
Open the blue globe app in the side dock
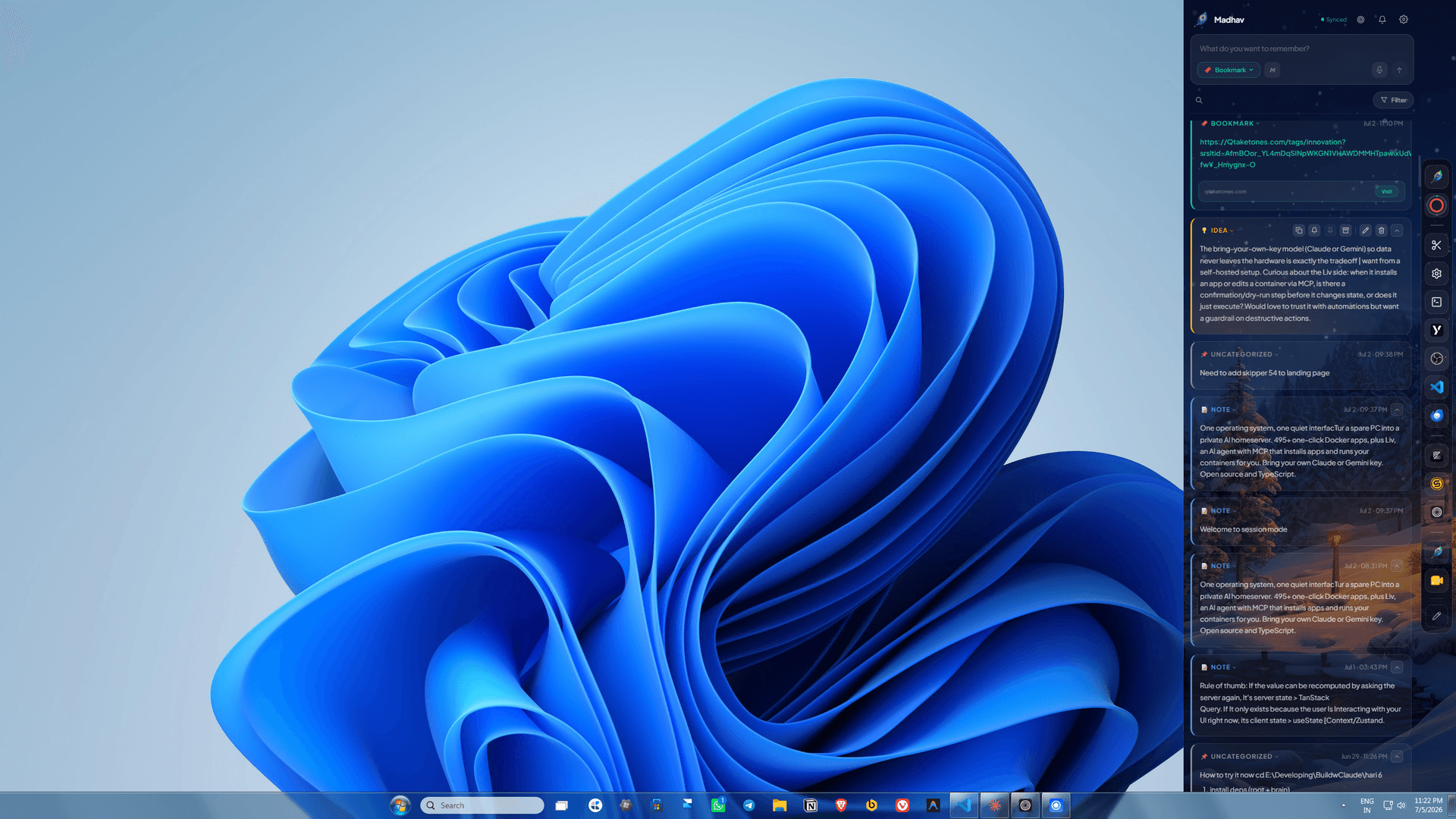tap(1436, 416)
